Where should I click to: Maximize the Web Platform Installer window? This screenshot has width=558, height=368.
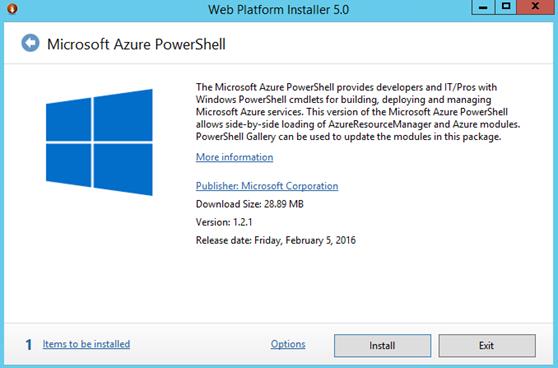tap(506, 7)
